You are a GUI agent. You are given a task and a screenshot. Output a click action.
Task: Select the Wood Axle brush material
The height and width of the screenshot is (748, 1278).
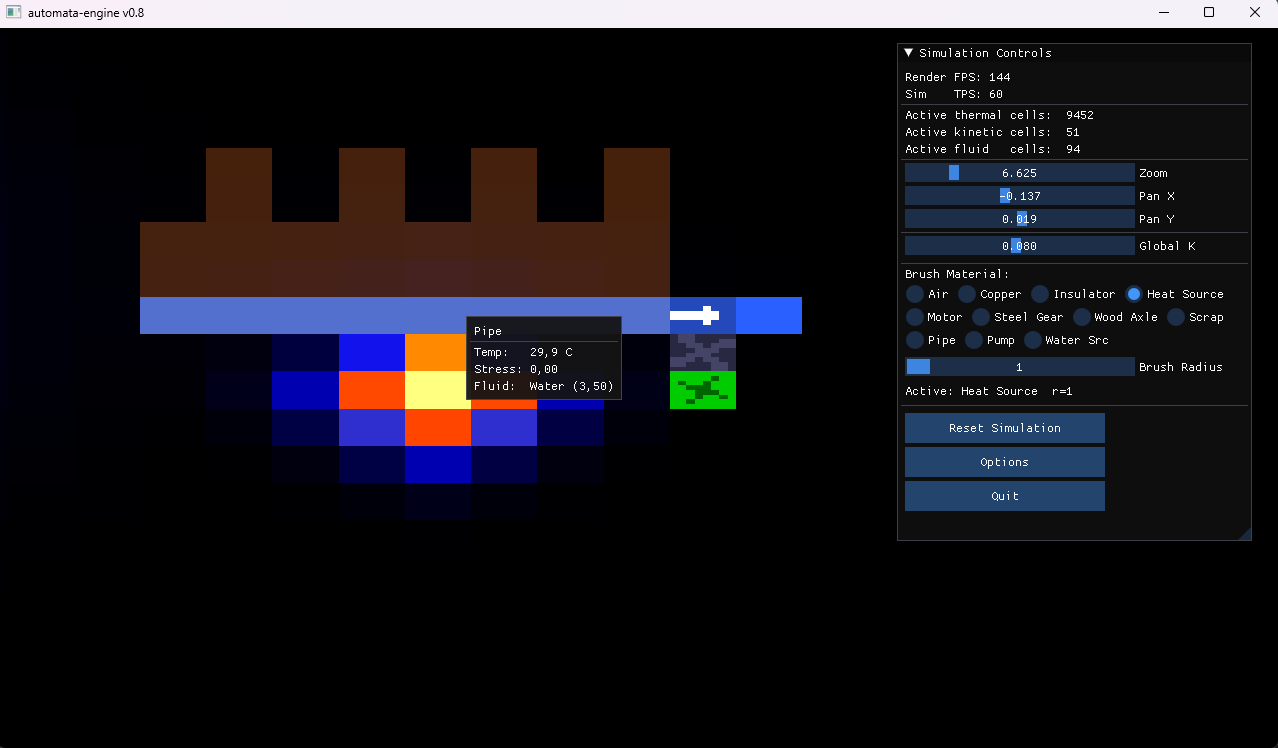click(x=1081, y=317)
